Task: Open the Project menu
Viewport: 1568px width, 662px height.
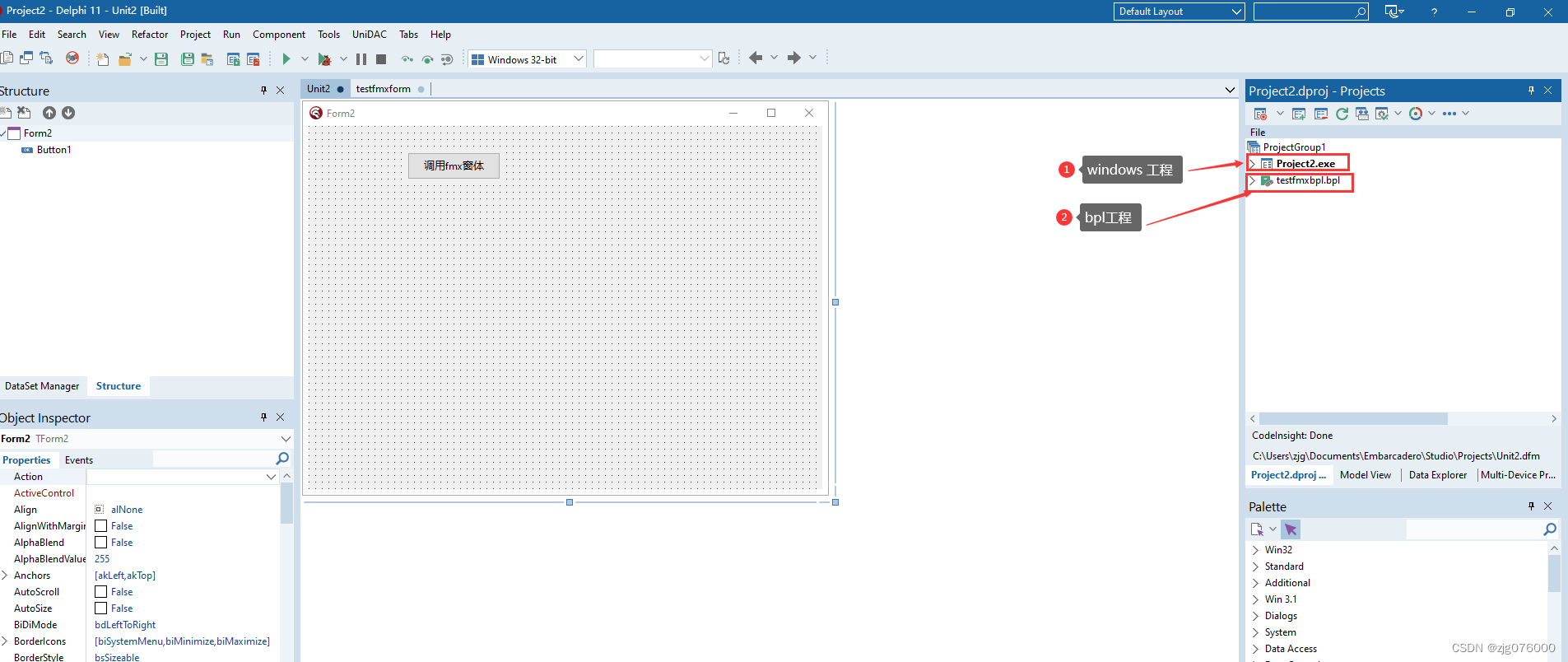Action: pos(195,35)
